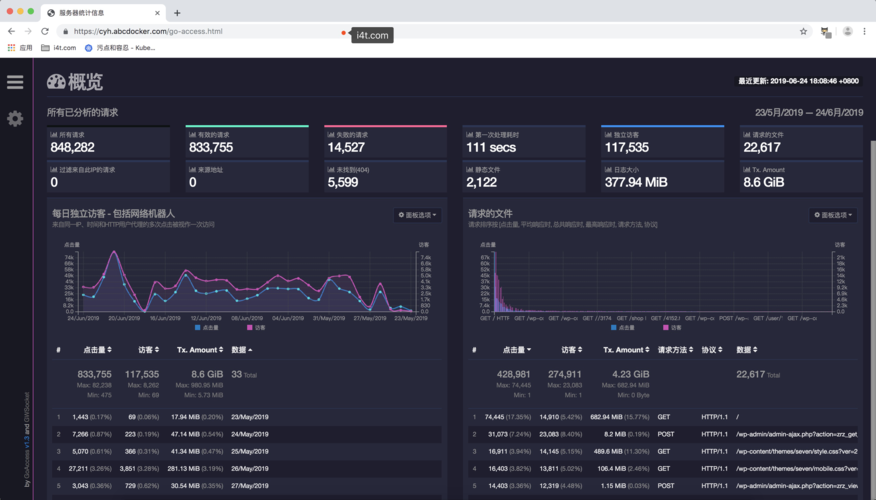Sort daily visitors by Tx. Amount column
Viewport: 876px width, 500px height.
(x=200, y=350)
